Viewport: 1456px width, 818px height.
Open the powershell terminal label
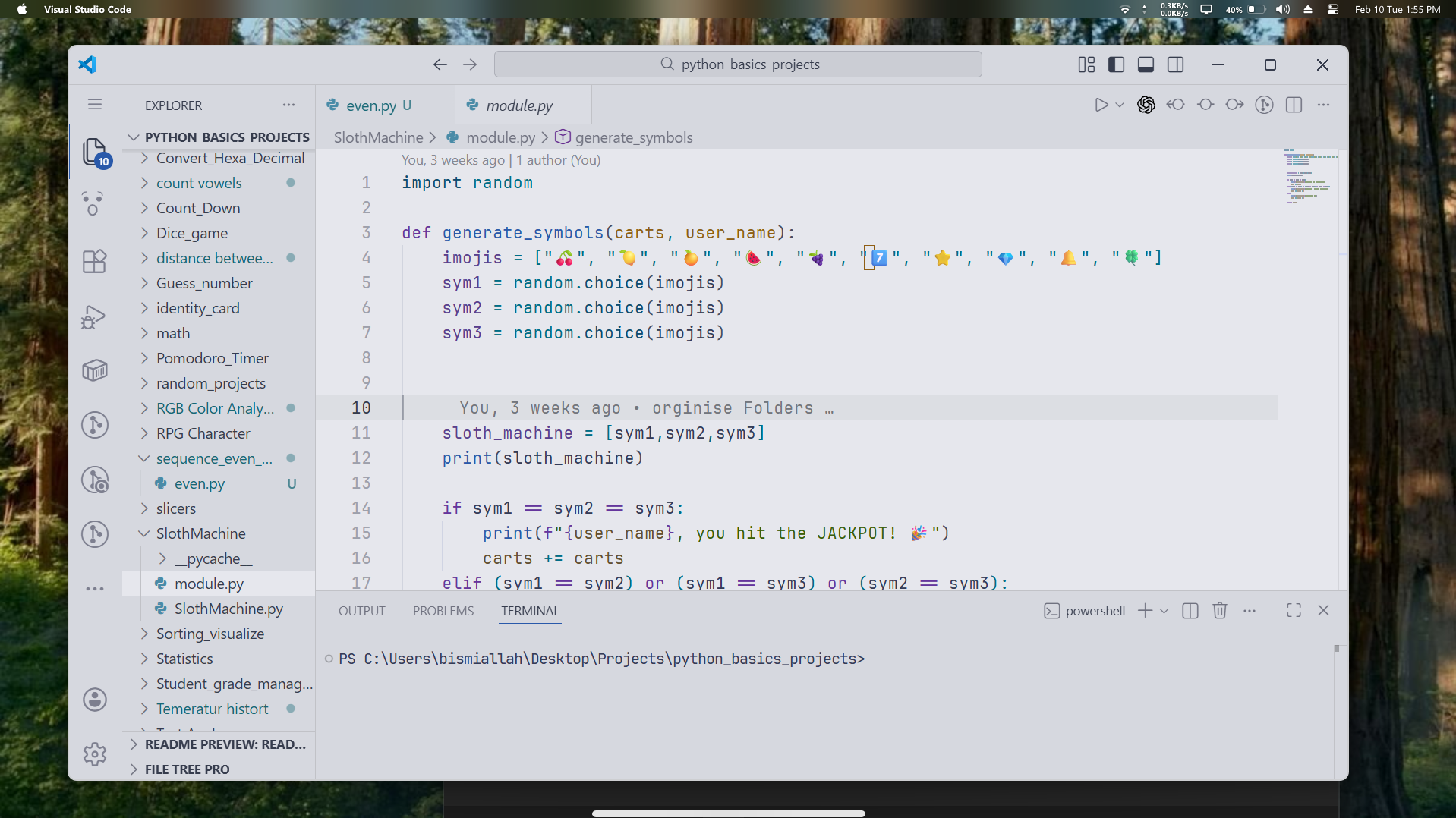[1085, 611]
